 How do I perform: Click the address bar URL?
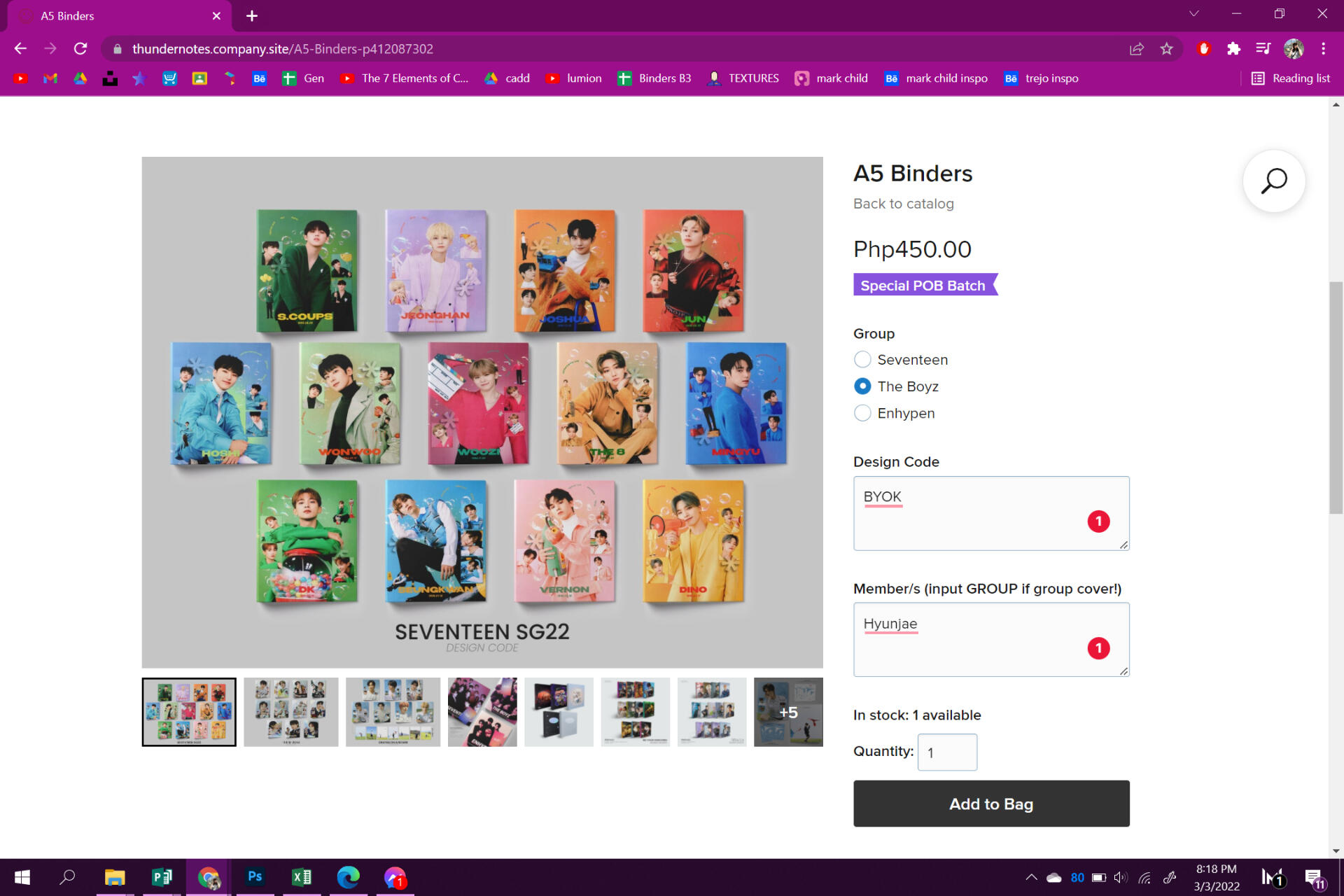tap(283, 48)
